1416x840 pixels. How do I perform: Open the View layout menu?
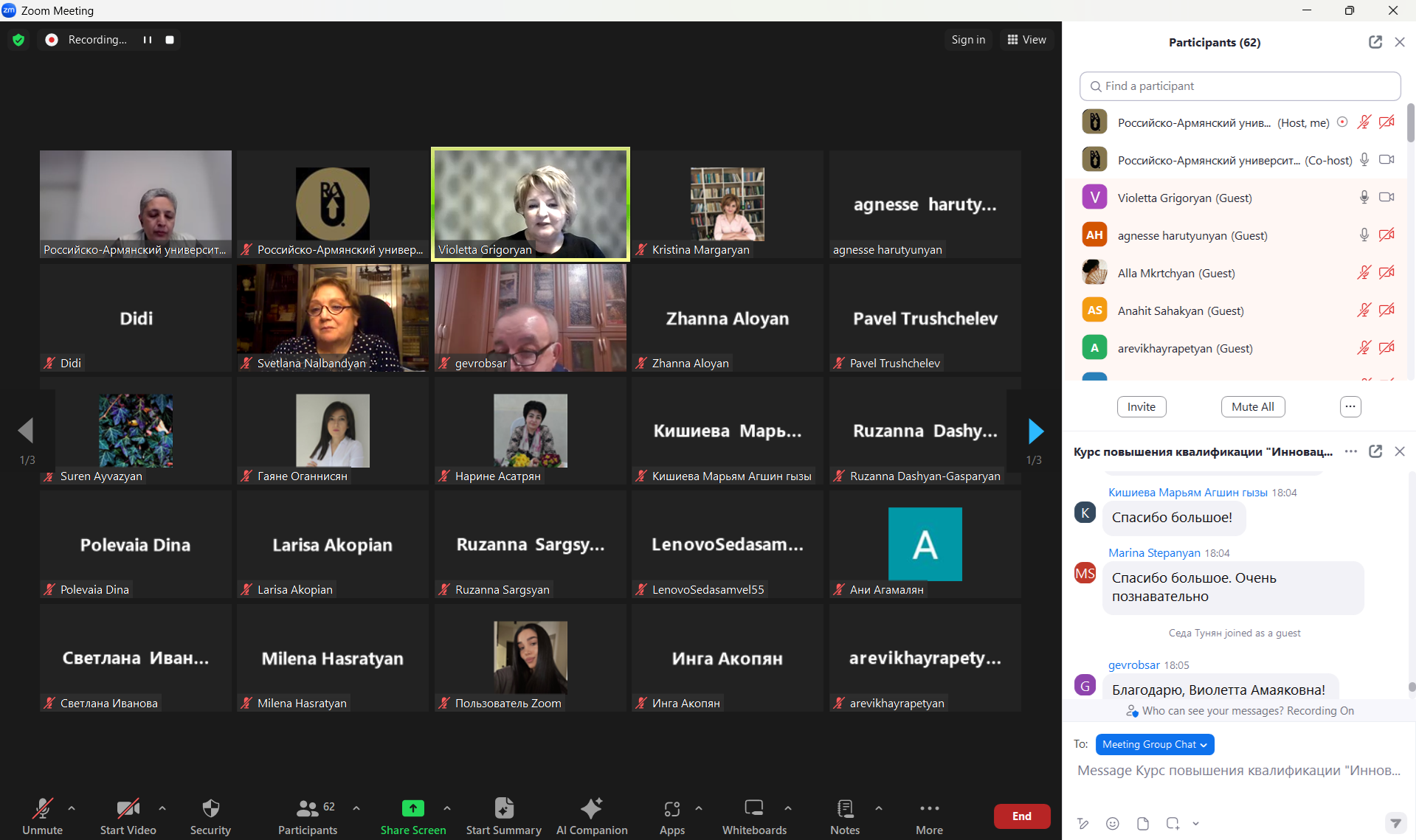[x=1026, y=40]
